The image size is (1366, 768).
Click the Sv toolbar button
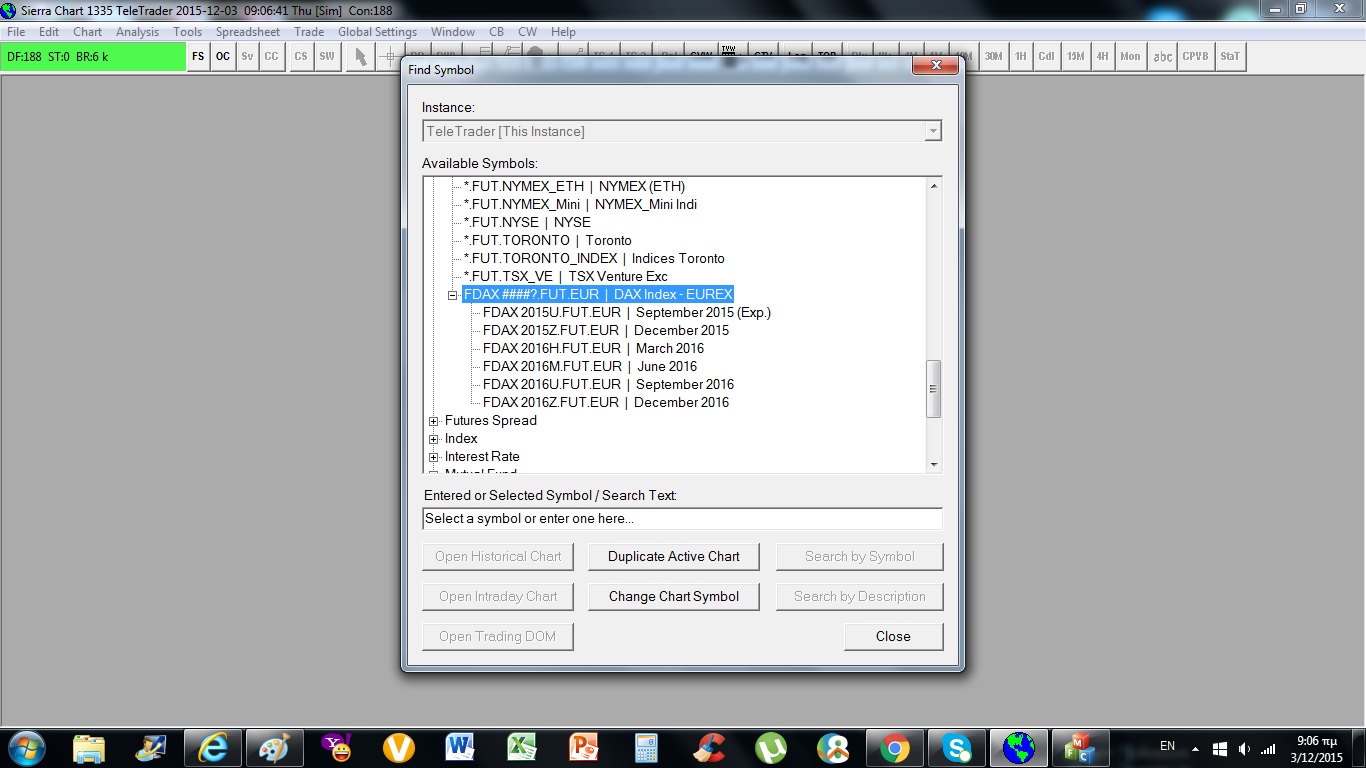point(247,57)
